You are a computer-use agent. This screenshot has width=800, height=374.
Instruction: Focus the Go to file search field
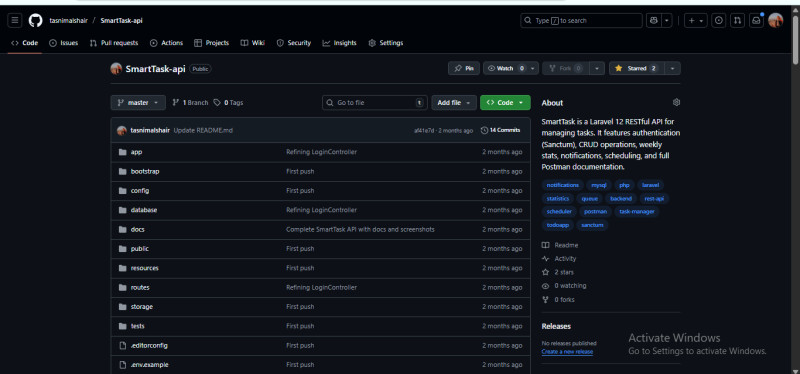tap(375, 103)
